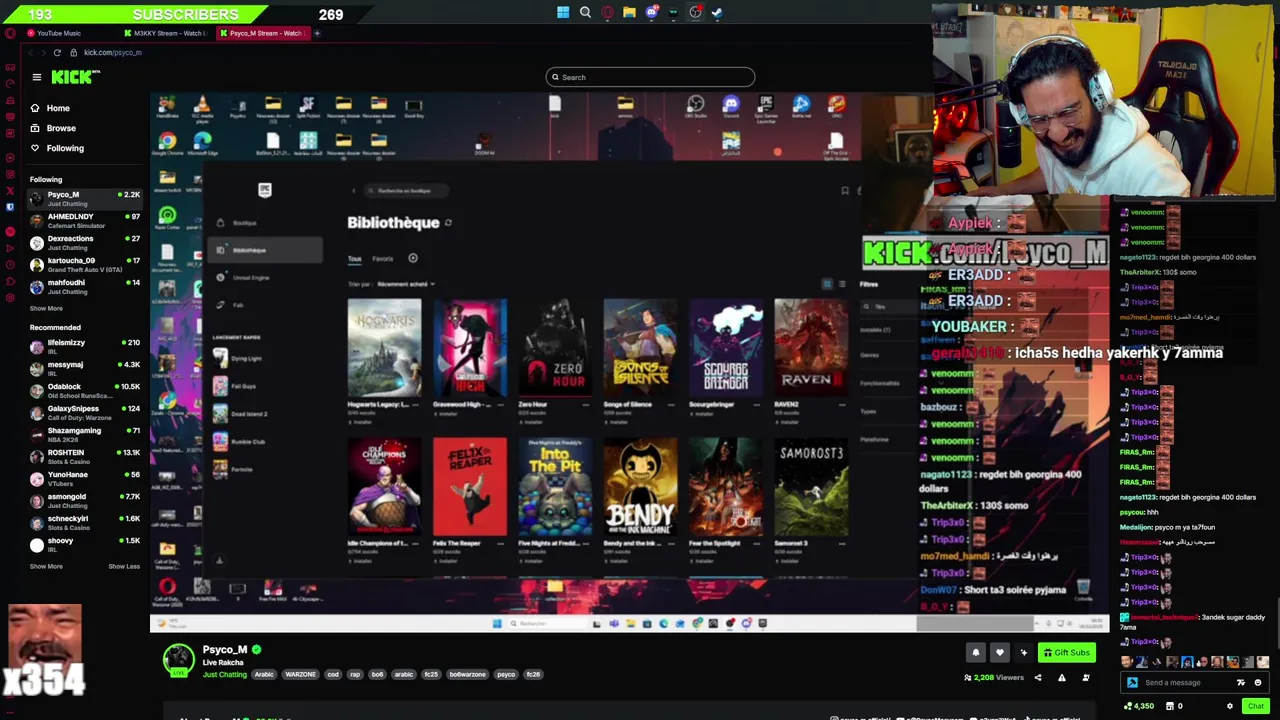The image size is (1280, 720).
Task: Open Steam icon in the top bar
Action: tap(717, 13)
